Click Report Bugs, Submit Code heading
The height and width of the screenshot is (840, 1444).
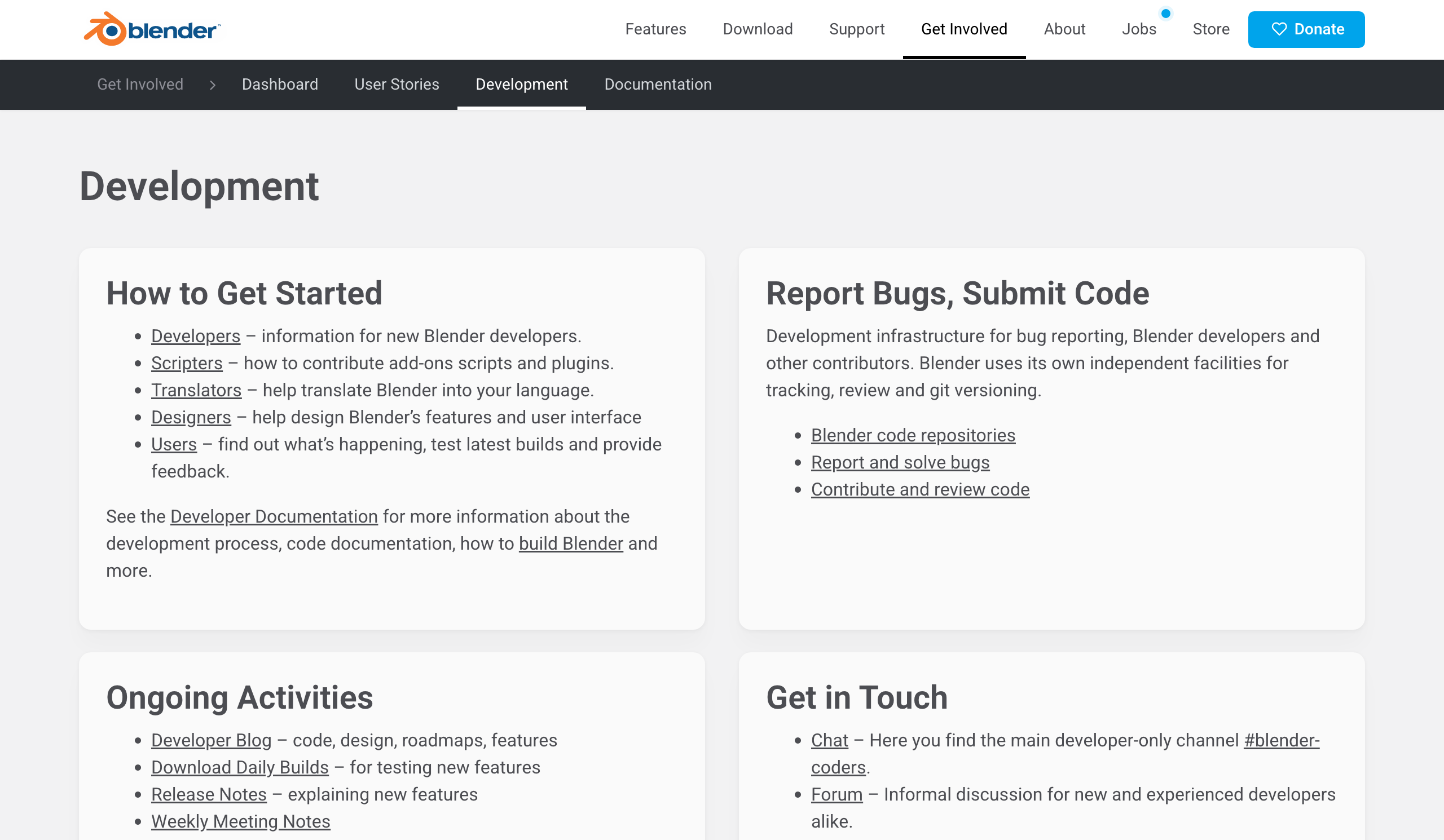click(x=958, y=293)
